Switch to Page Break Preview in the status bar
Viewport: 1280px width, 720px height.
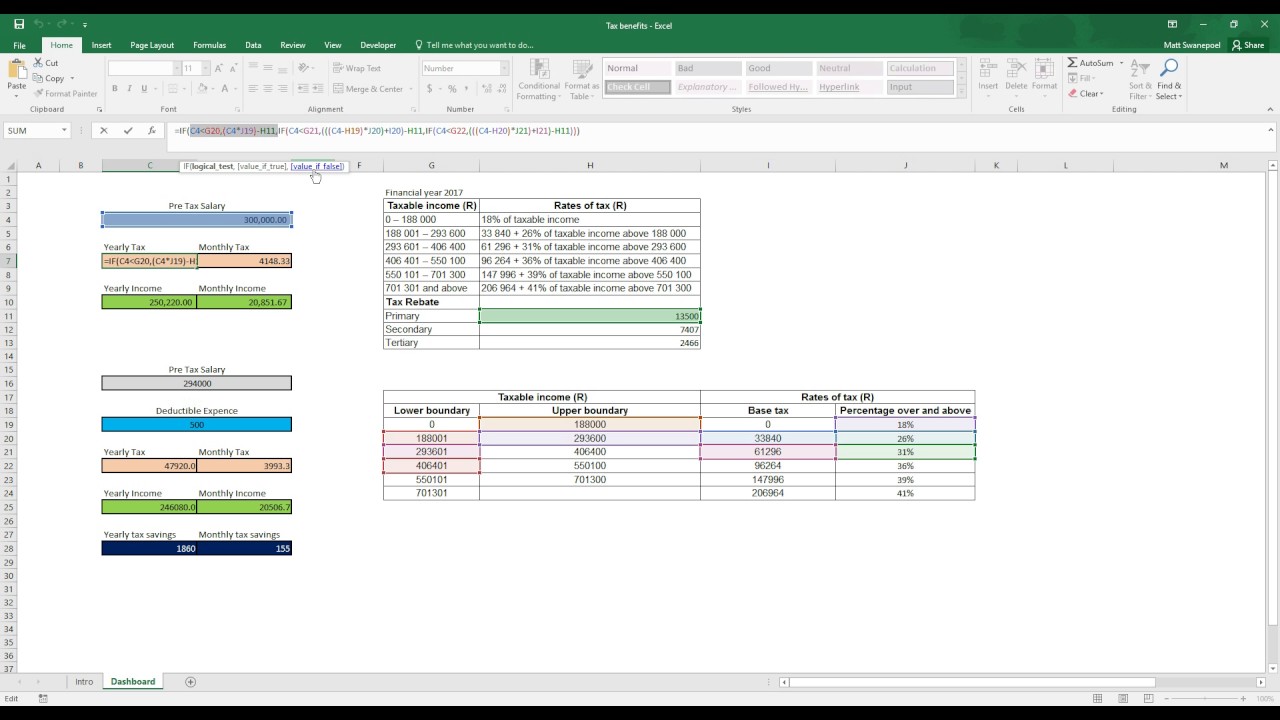click(1150, 698)
